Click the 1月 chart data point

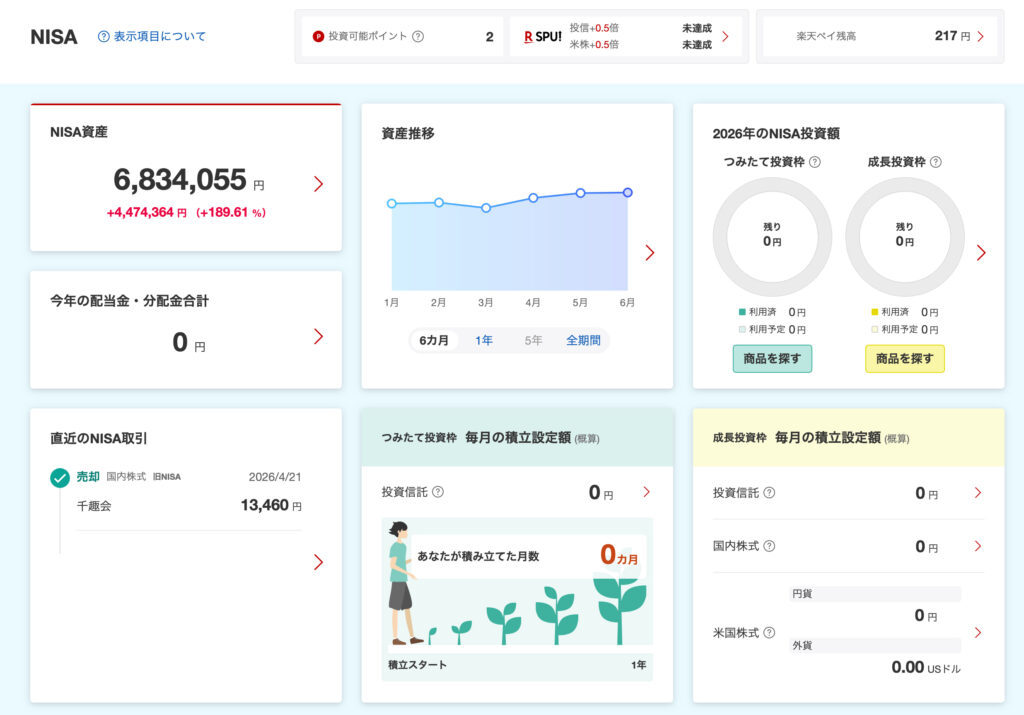pos(392,204)
